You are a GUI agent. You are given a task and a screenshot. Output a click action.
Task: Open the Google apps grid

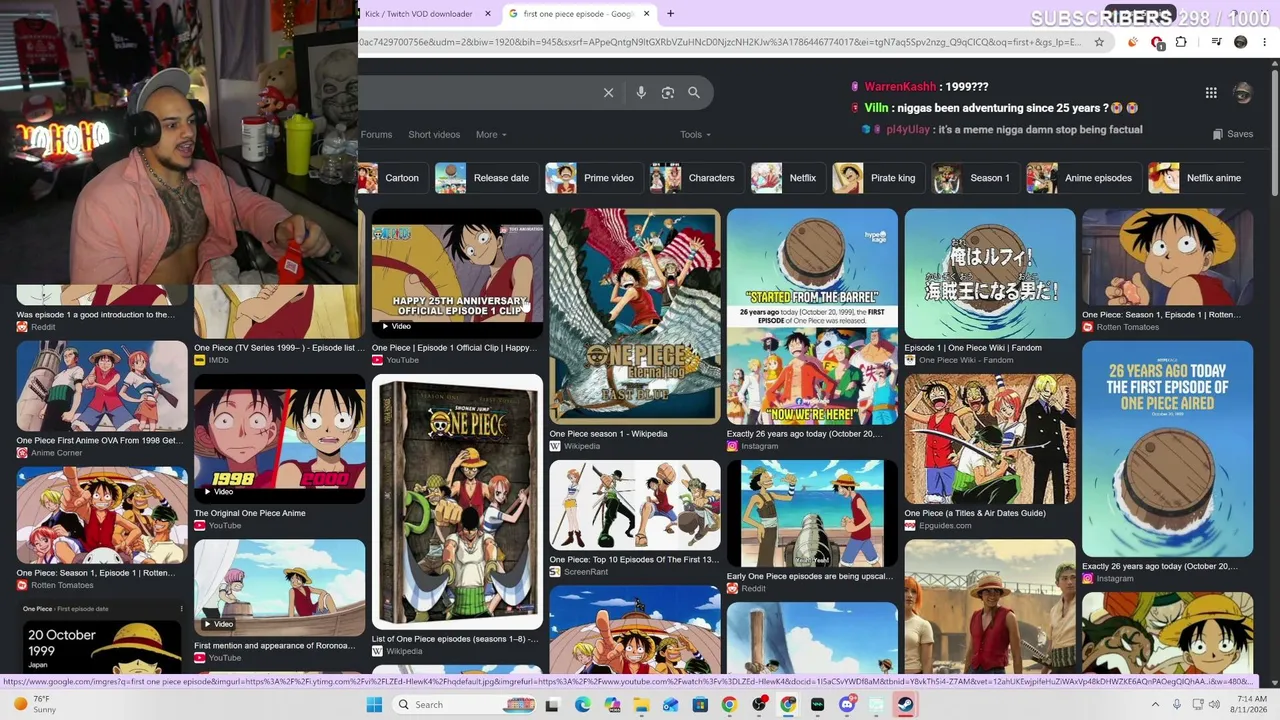point(1211,93)
